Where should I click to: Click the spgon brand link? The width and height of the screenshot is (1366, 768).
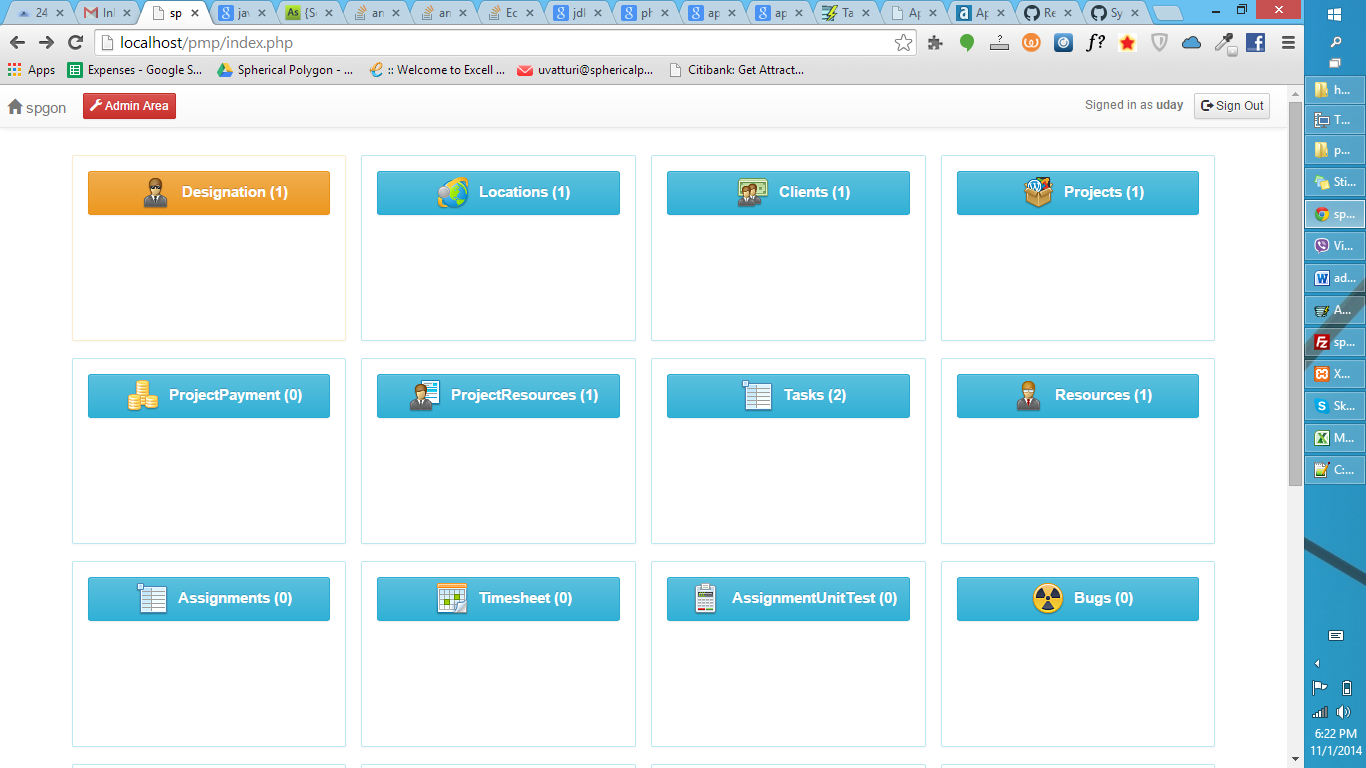37,107
